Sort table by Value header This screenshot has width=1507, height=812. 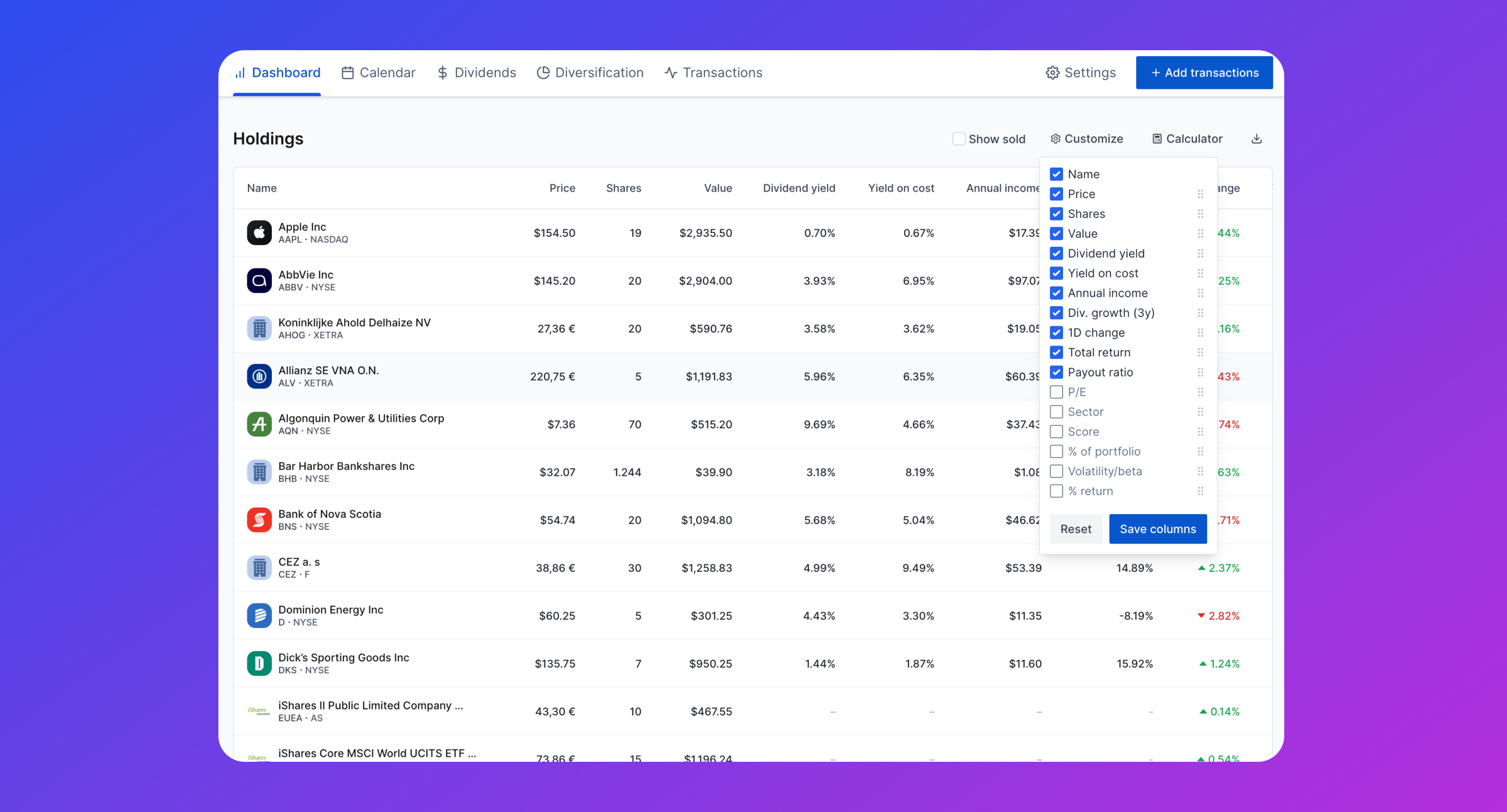tap(718, 188)
